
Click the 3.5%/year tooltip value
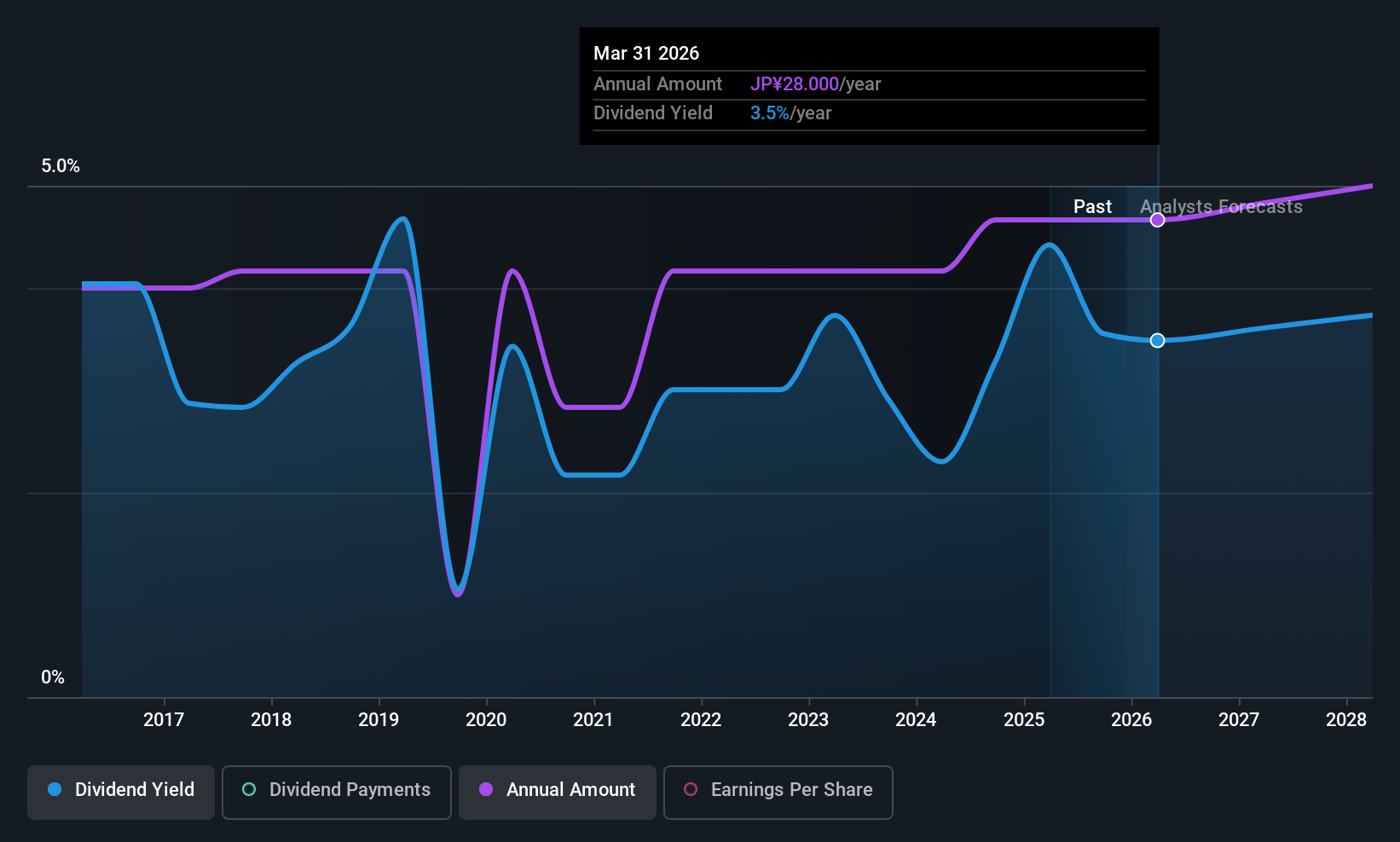(x=790, y=113)
